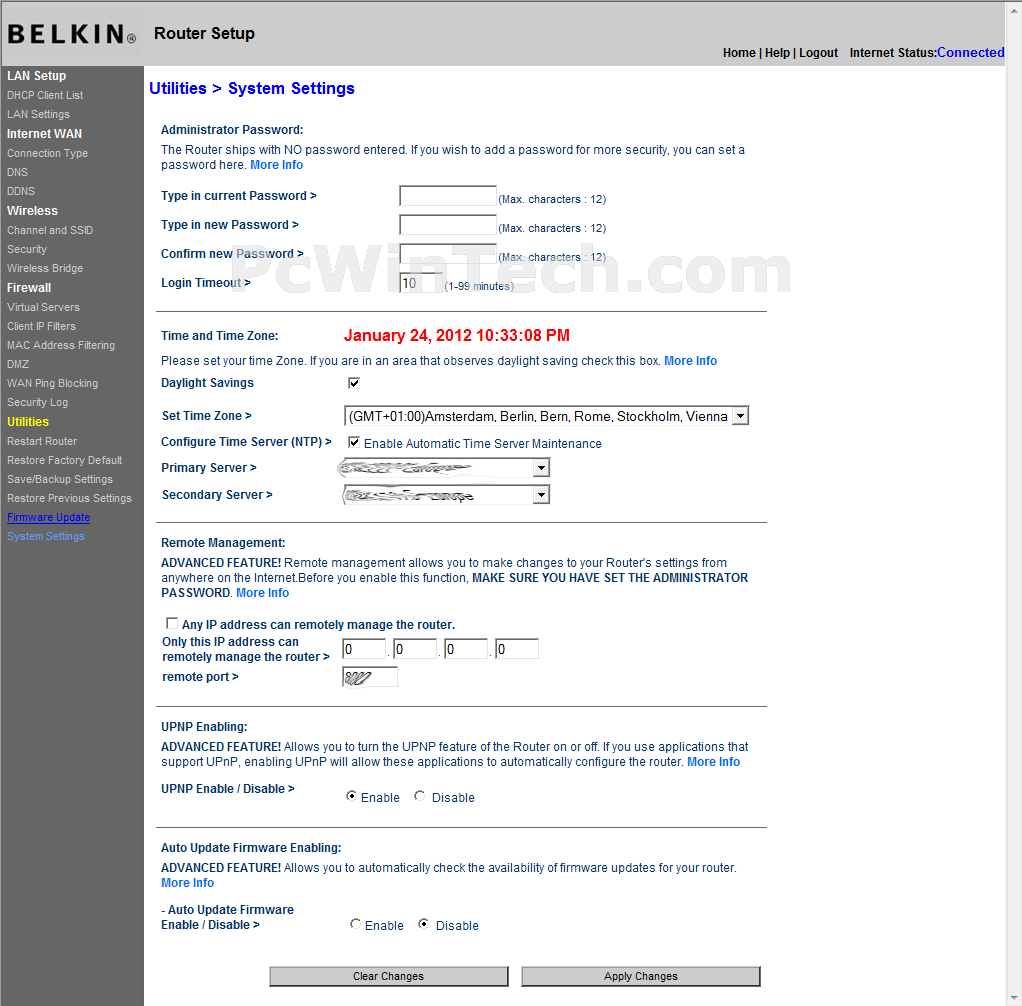This screenshot has height=1006, width=1022.
Task: Click the first remote IP octet field
Action: pos(364,649)
